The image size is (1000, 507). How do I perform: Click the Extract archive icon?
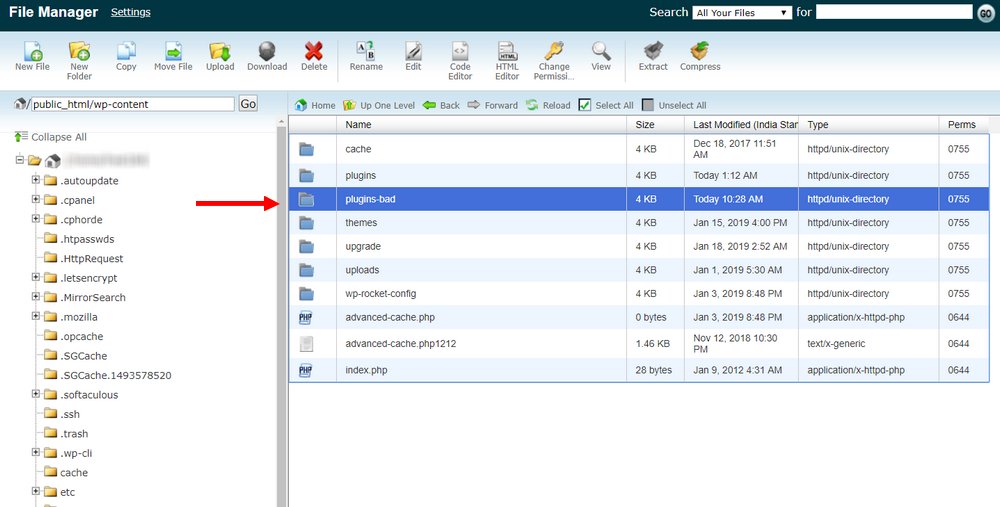(x=653, y=54)
